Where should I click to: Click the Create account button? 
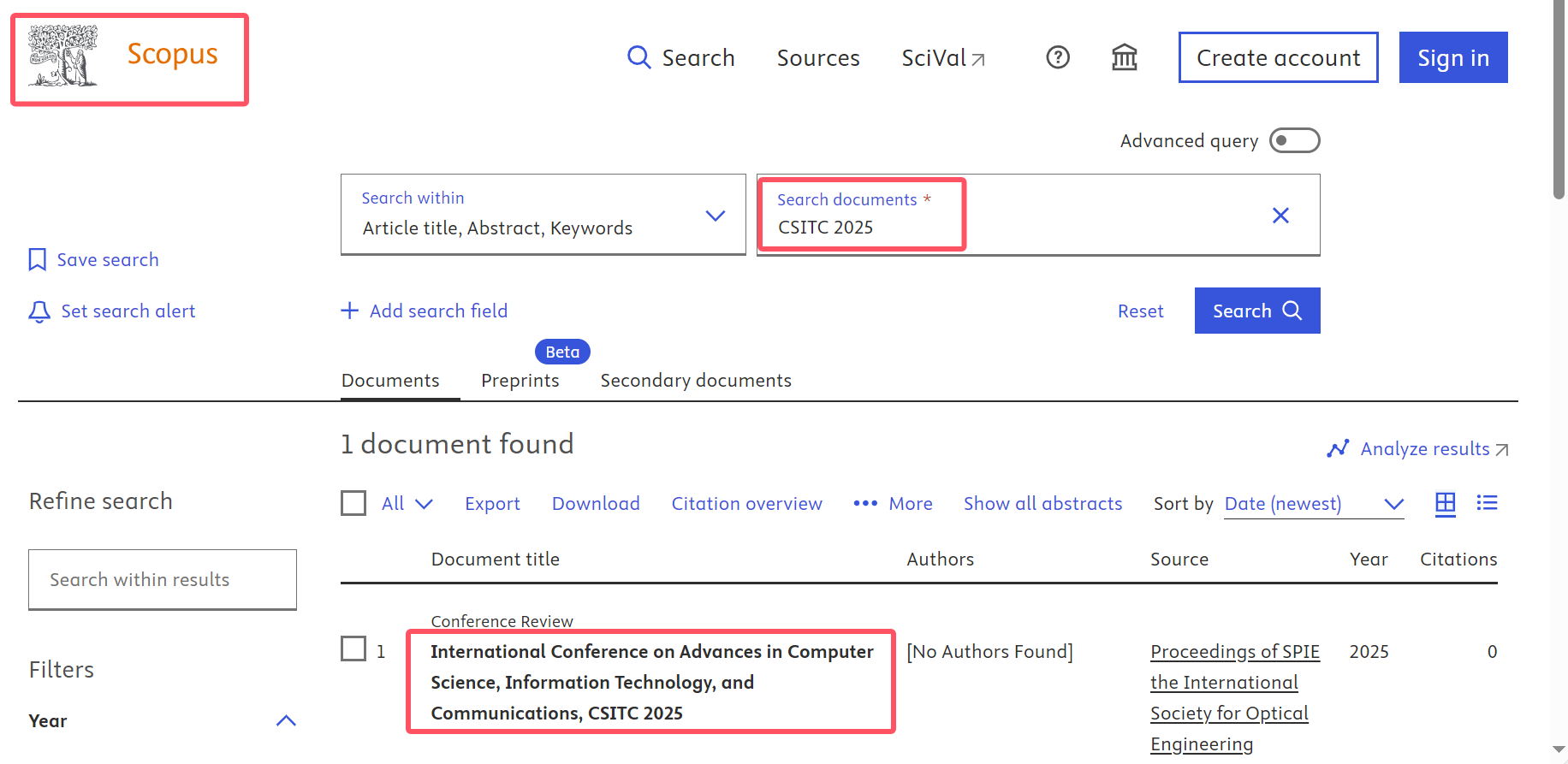tap(1279, 57)
